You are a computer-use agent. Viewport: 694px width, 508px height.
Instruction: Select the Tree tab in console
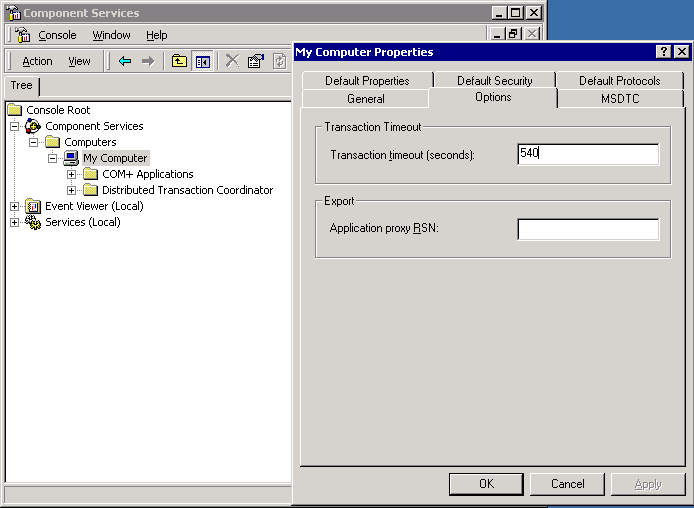pos(21,85)
